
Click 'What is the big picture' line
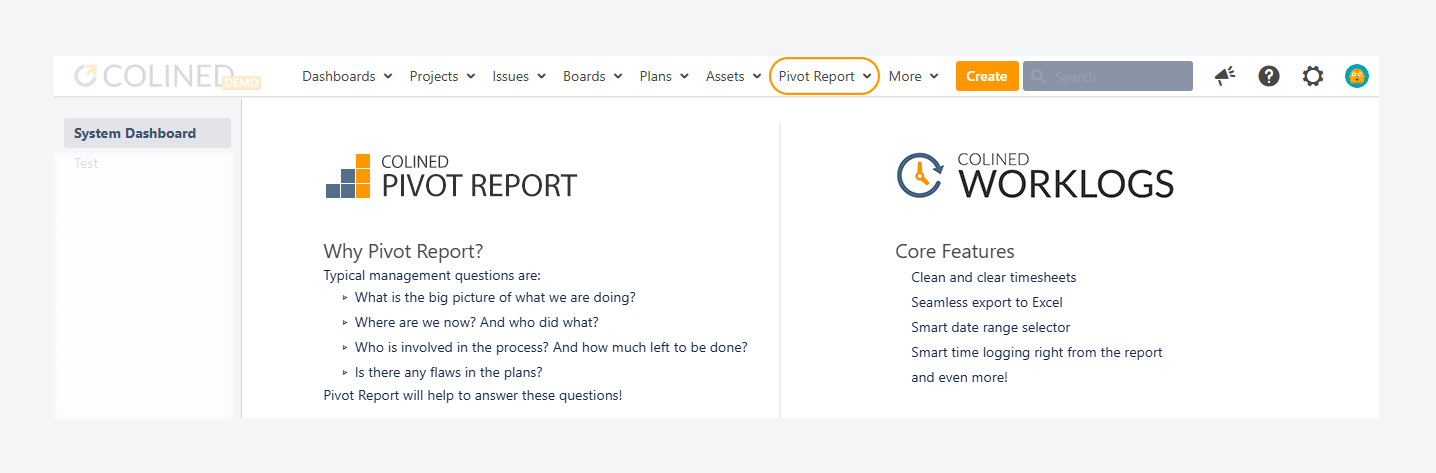(x=495, y=297)
